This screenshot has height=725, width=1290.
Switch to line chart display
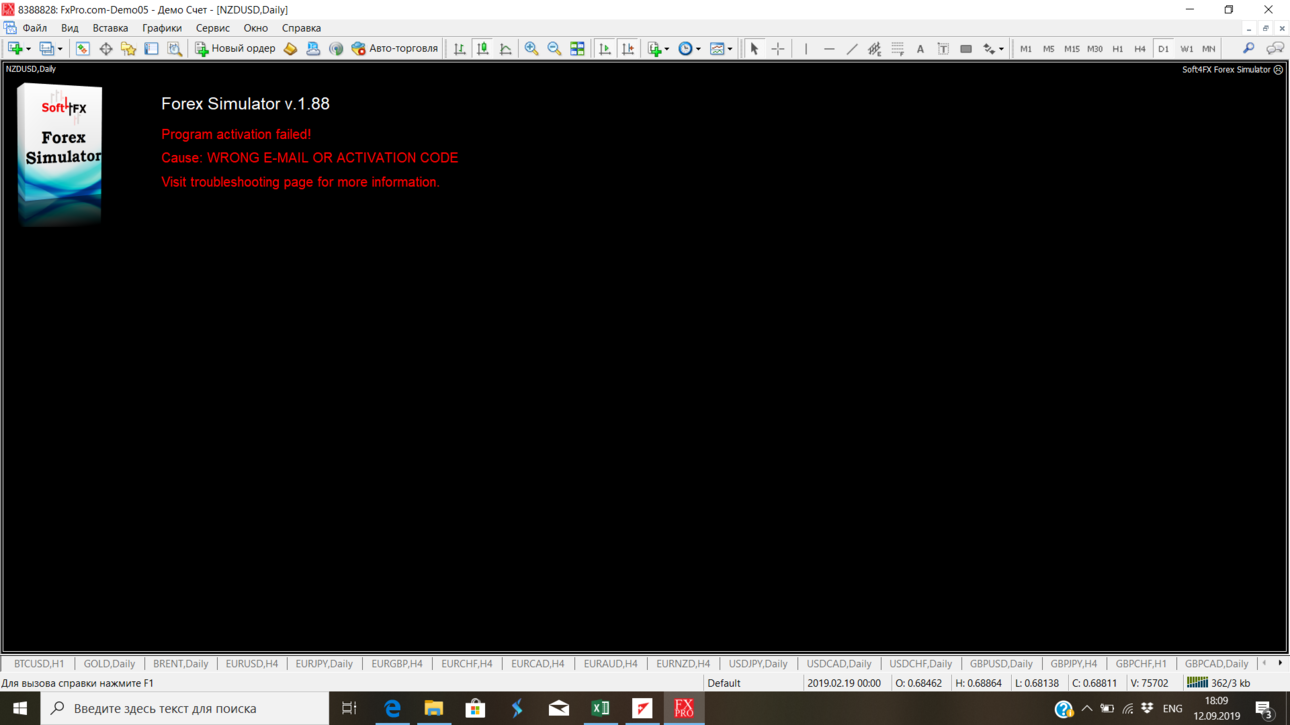(506, 48)
